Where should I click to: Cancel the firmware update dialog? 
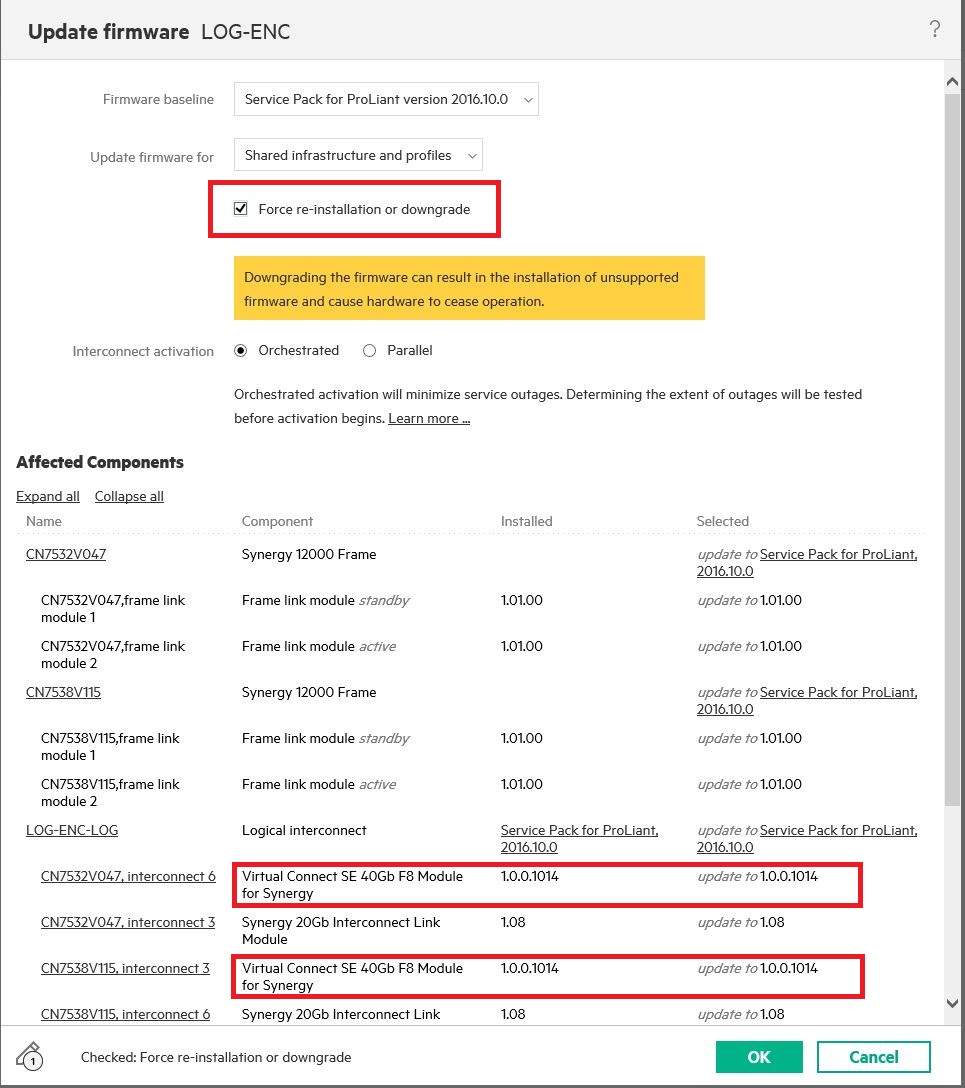click(x=873, y=1057)
